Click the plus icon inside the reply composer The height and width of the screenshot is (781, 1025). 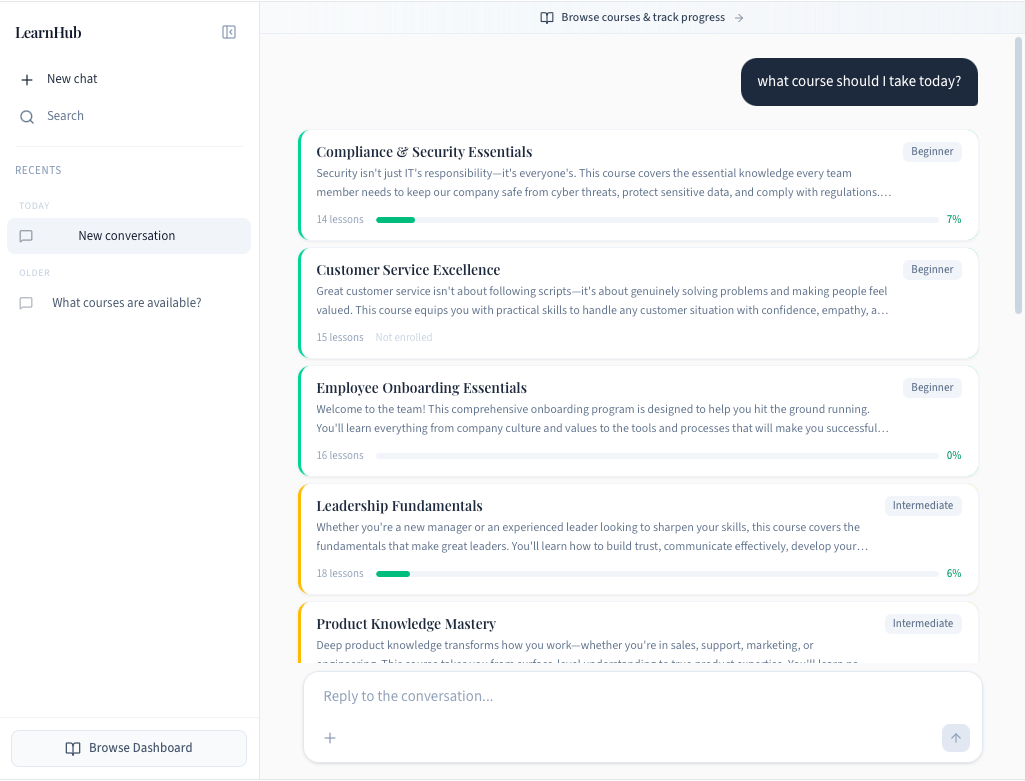tap(330, 738)
